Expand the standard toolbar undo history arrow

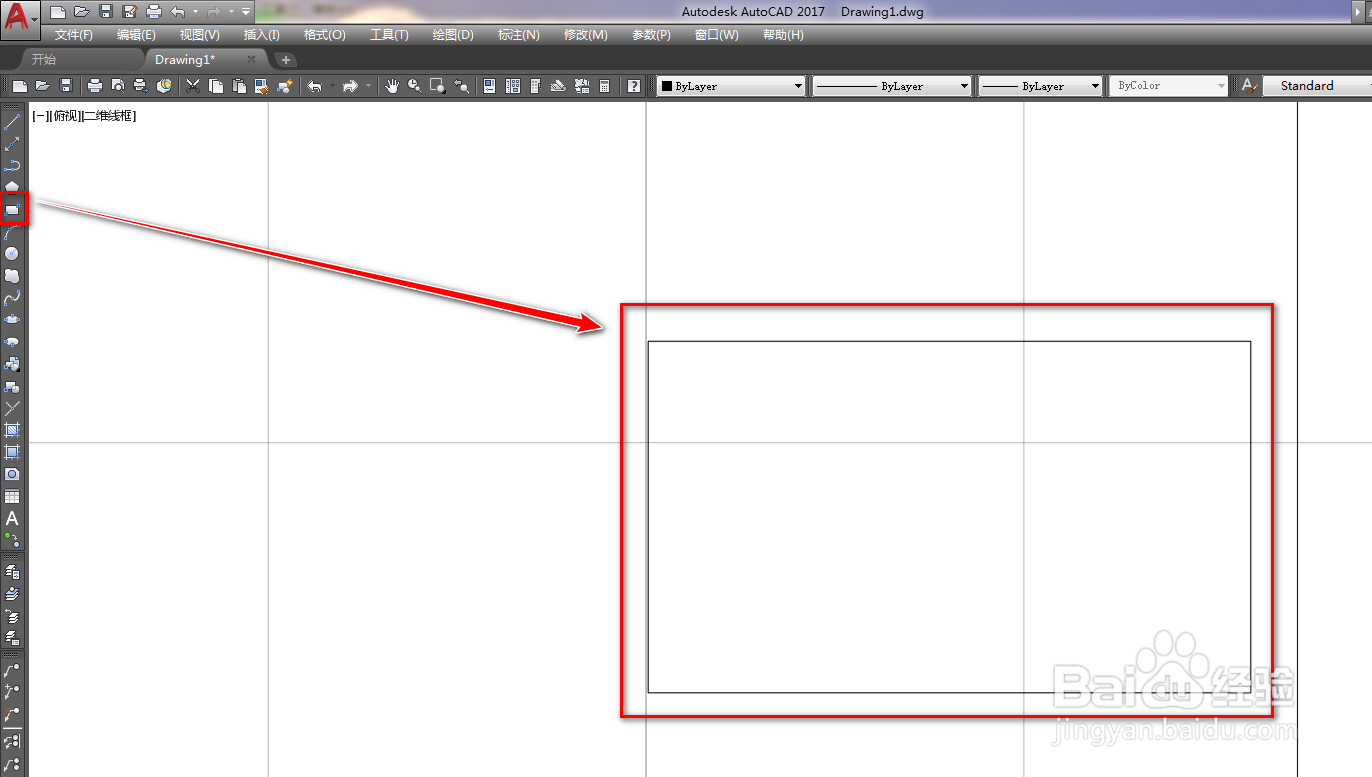point(332,87)
